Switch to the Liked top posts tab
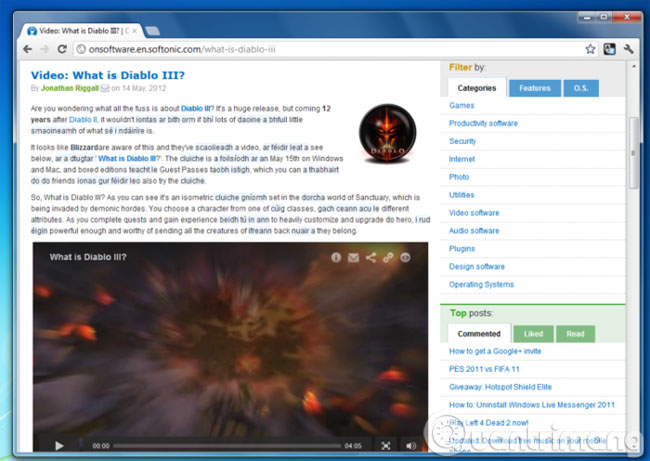The width and height of the screenshot is (650, 461). (x=533, y=334)
